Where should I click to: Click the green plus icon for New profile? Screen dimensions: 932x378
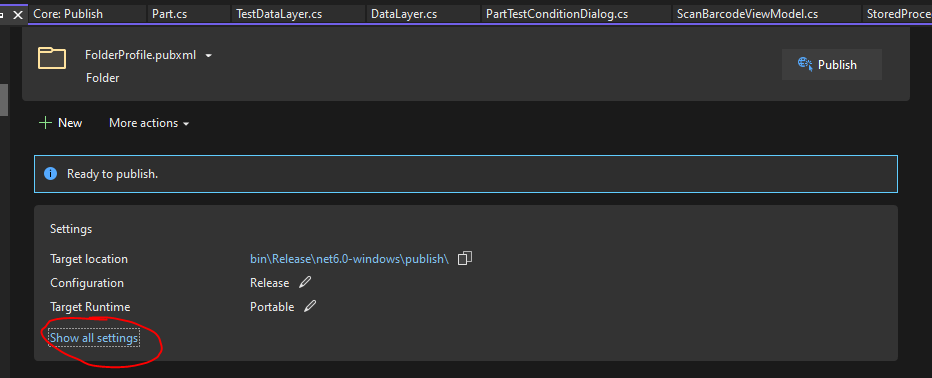tap(45, 122)
